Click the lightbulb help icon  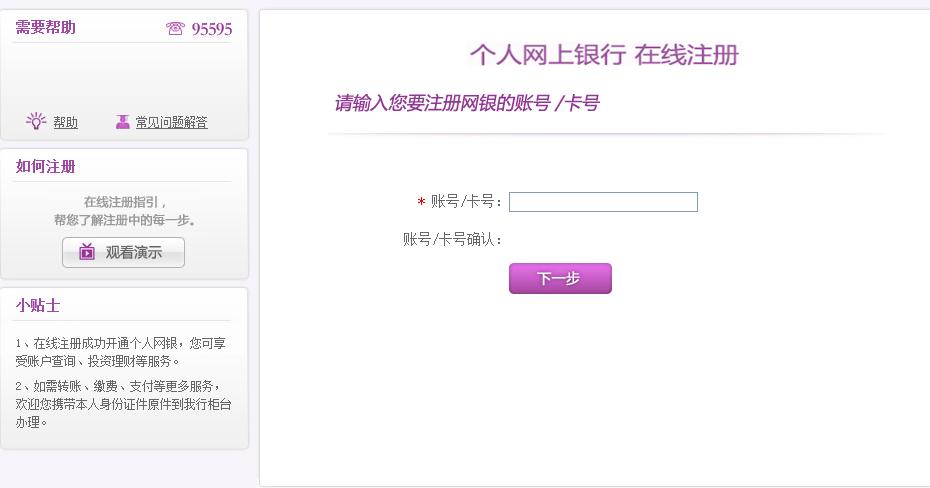(36, 121)
